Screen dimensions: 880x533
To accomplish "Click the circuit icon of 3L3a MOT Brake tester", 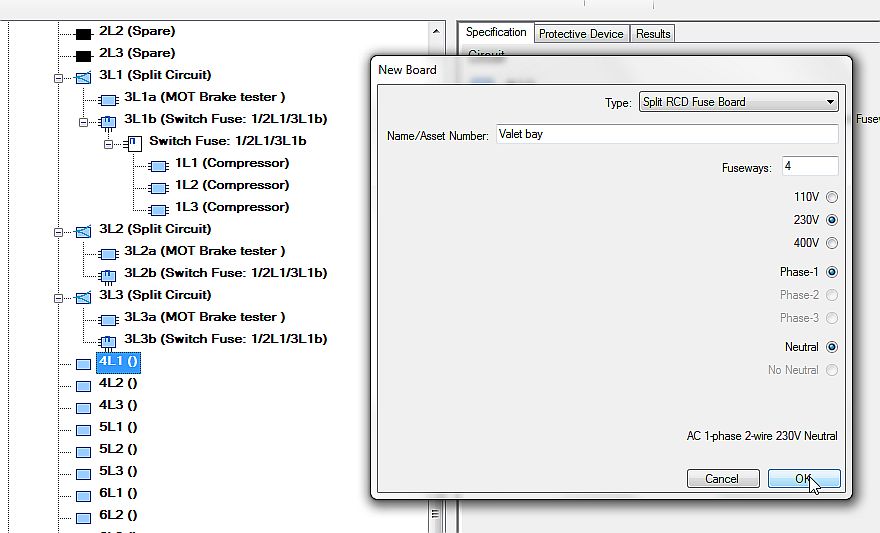I will [108, 320].
